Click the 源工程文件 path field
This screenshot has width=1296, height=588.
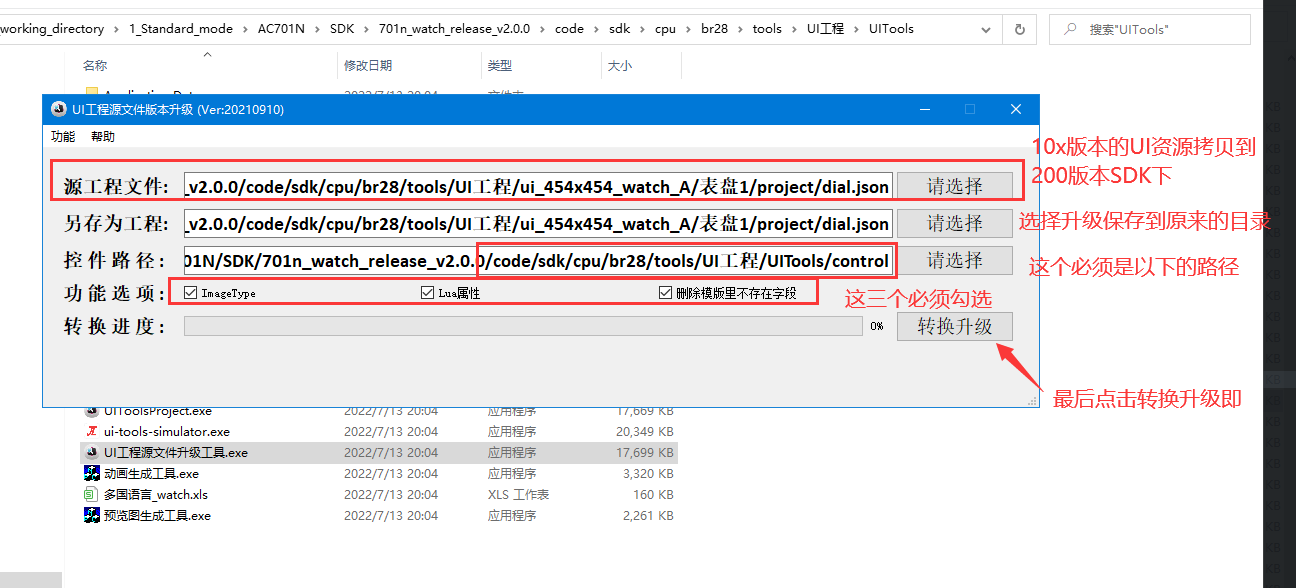(538, 187)
